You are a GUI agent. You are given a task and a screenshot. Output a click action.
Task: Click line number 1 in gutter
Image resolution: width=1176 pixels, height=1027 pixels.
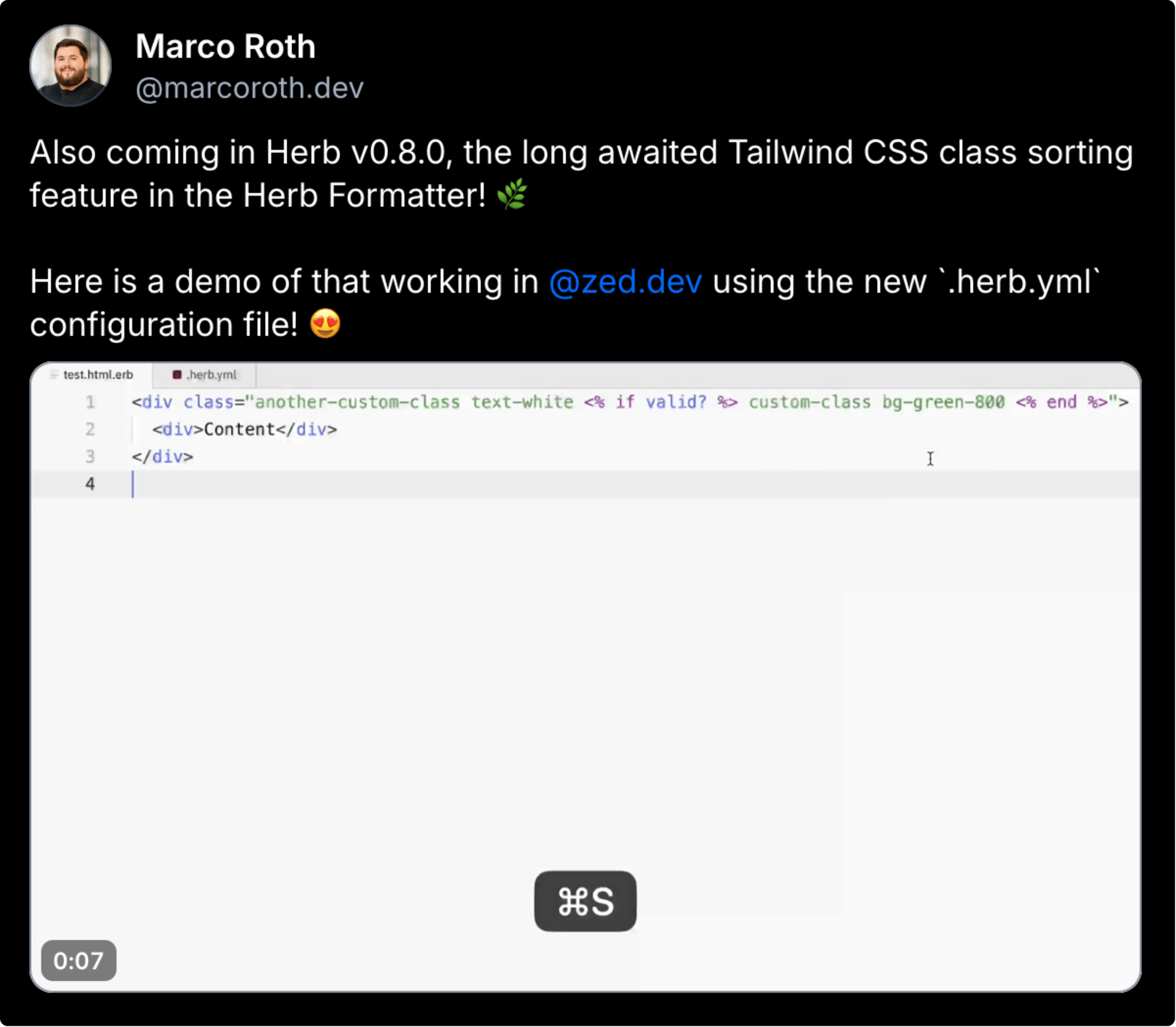90,402
